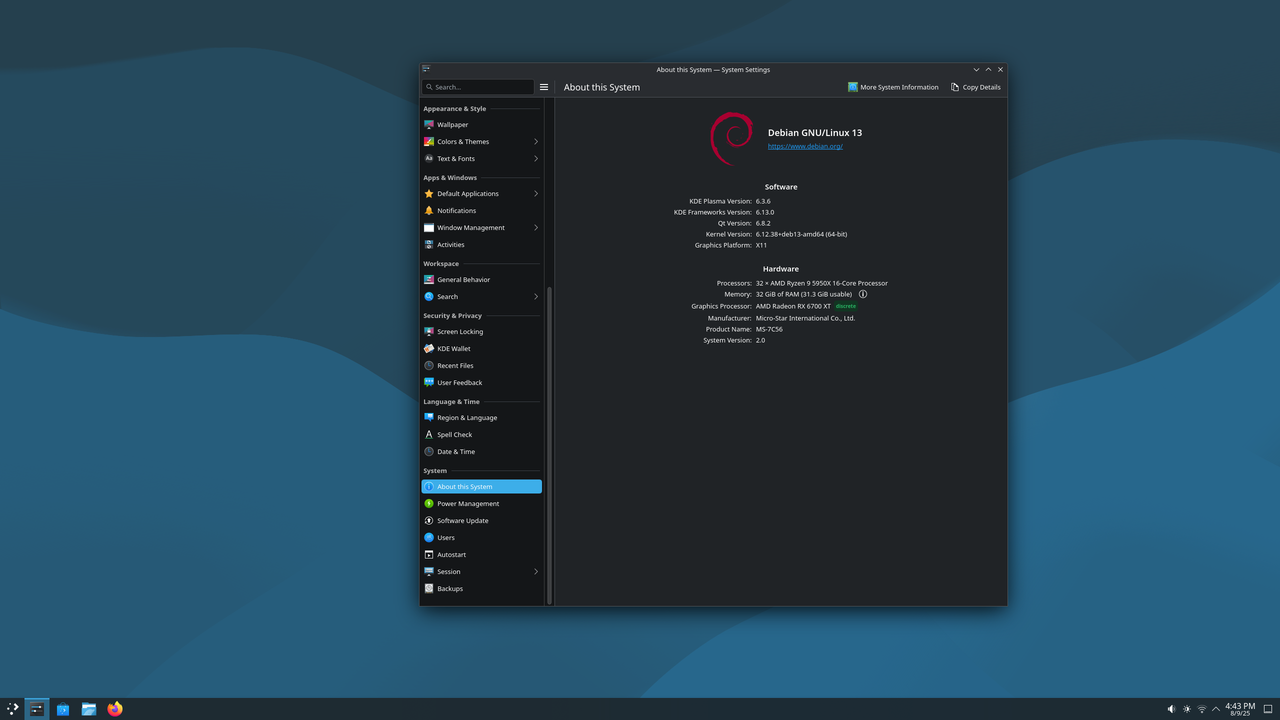This screenshot has width=1280, height=720.
Task: Click the kernel version text 6.12.38
Action: click(x=801, y=234)
